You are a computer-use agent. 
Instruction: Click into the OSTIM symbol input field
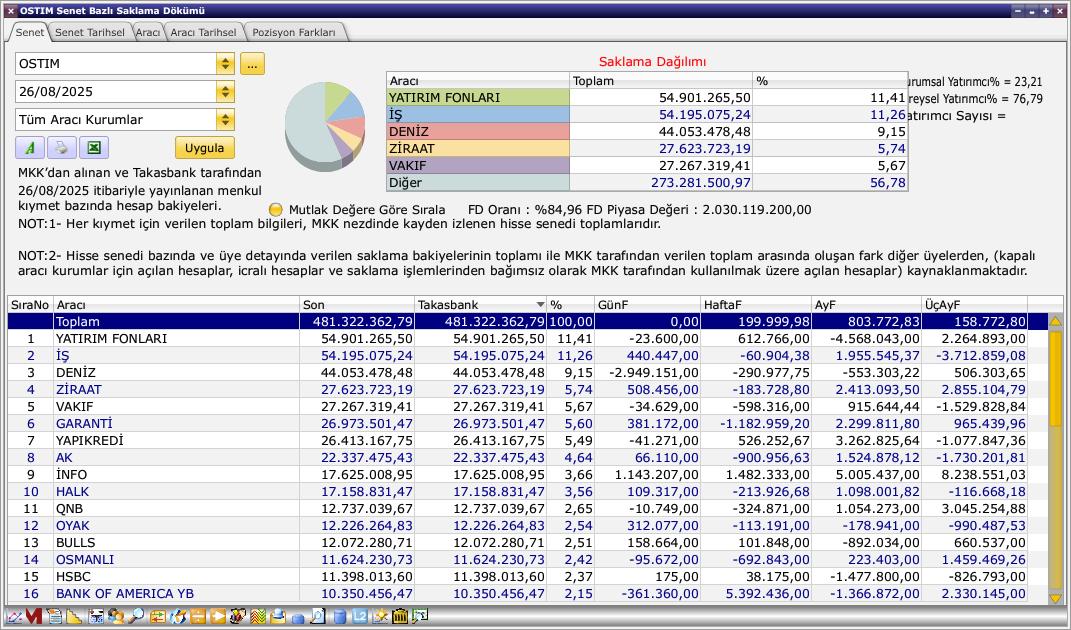[x=115, y=64]
